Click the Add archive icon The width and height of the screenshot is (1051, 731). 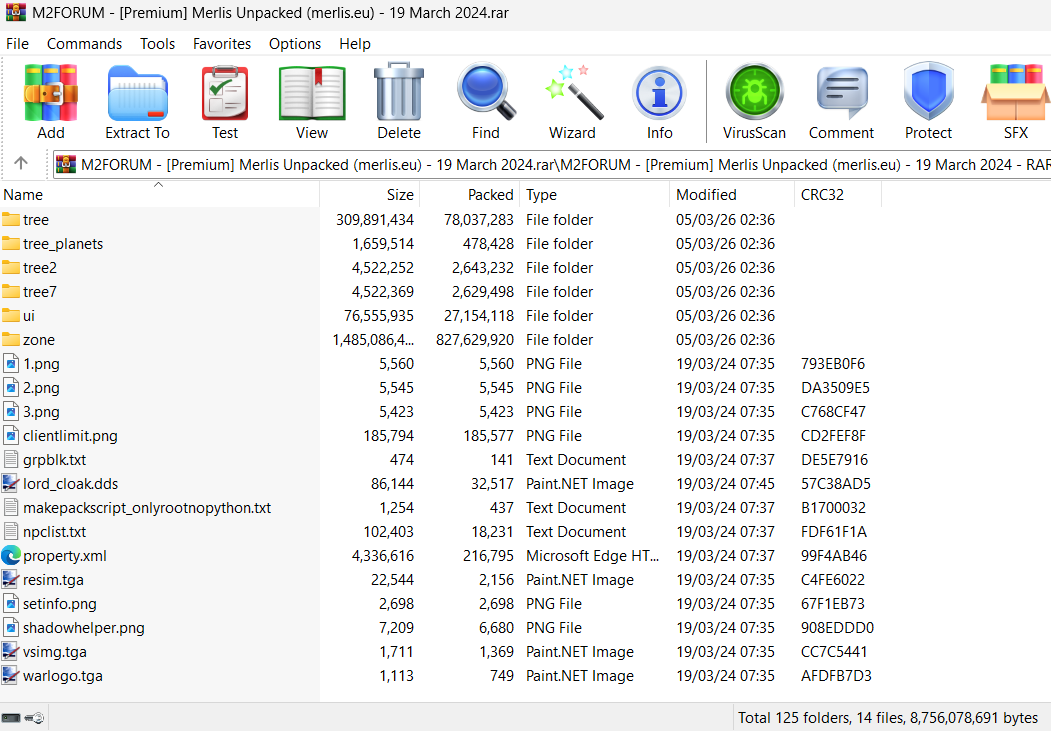pos(50,90)
